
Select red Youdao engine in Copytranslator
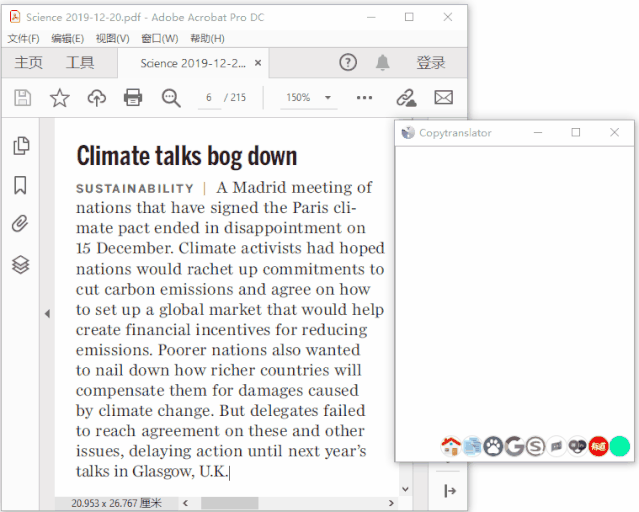[599, 446]
